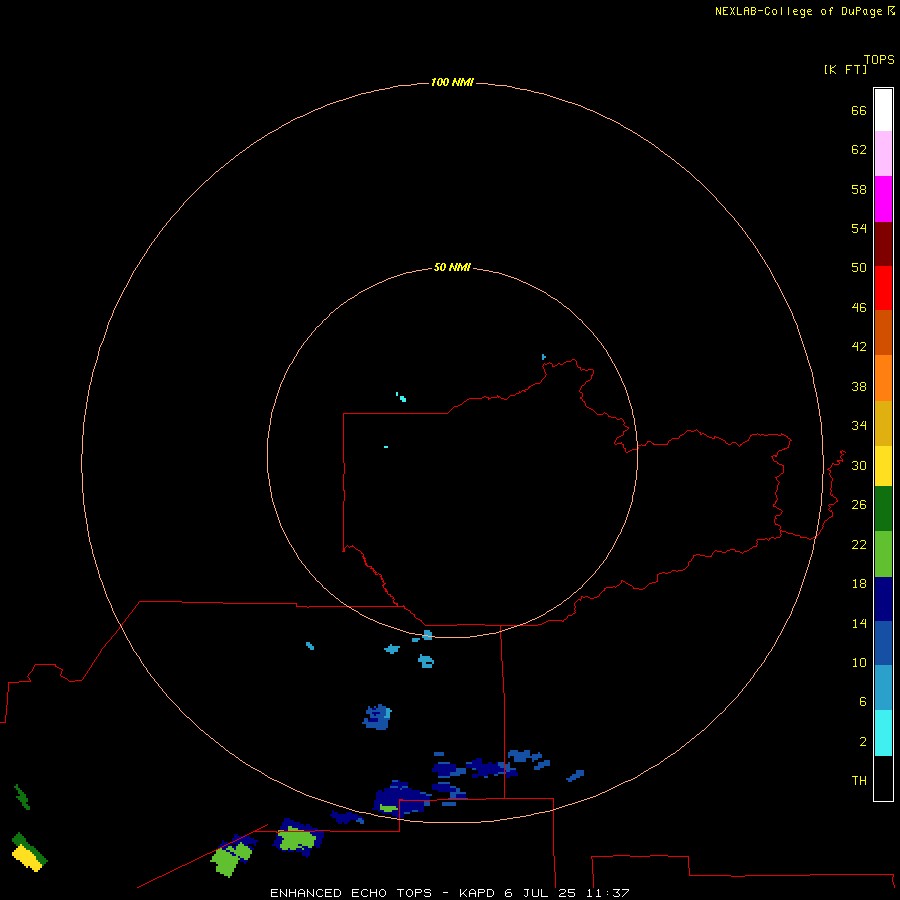
Task: Click the '54' legend value
Action: [859, 228]
